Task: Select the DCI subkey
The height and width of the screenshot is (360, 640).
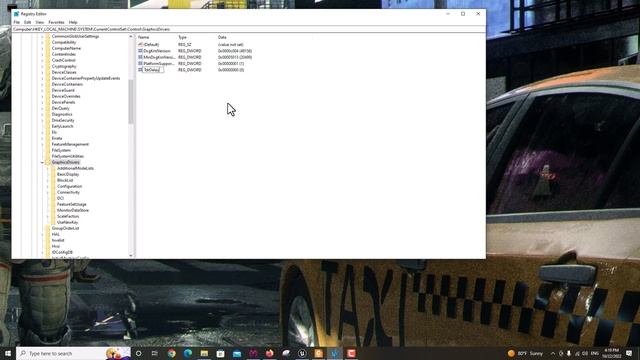Action: tap(60, 198)
